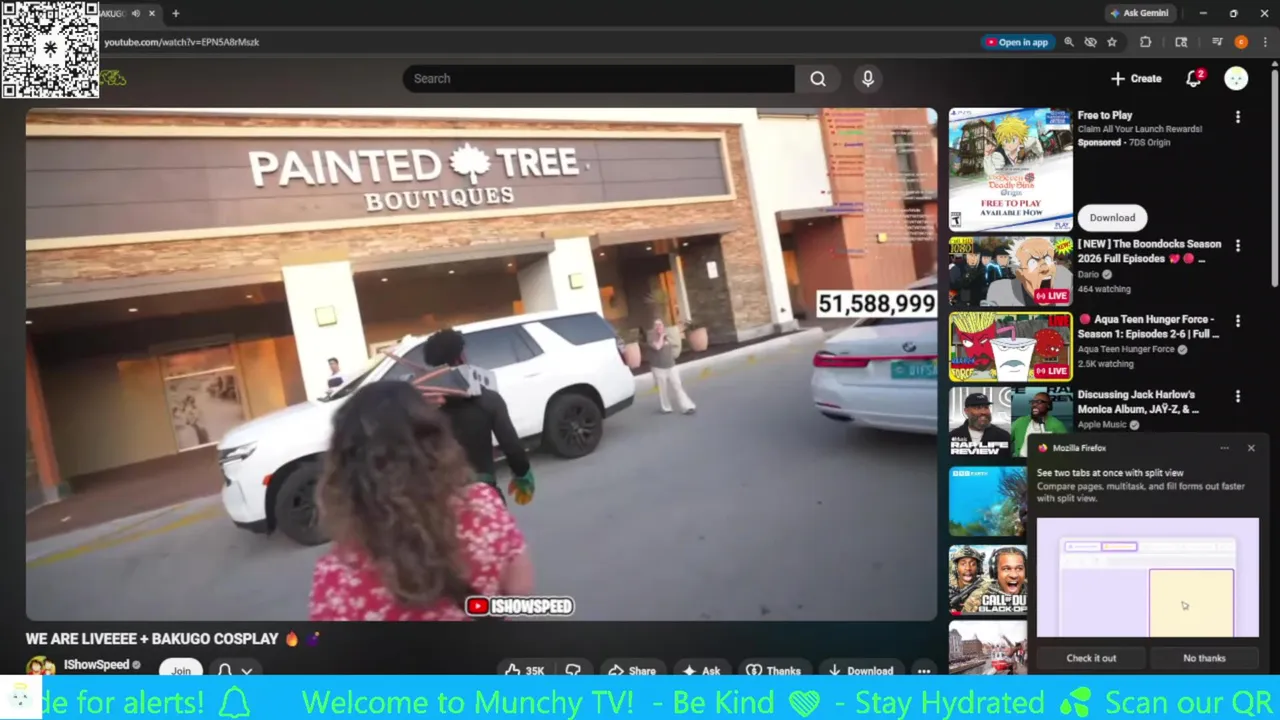The width and height of the screenshot is (1280, 720).
Task: Open options menu for Free to Play ad
Action: (1238, 117)
